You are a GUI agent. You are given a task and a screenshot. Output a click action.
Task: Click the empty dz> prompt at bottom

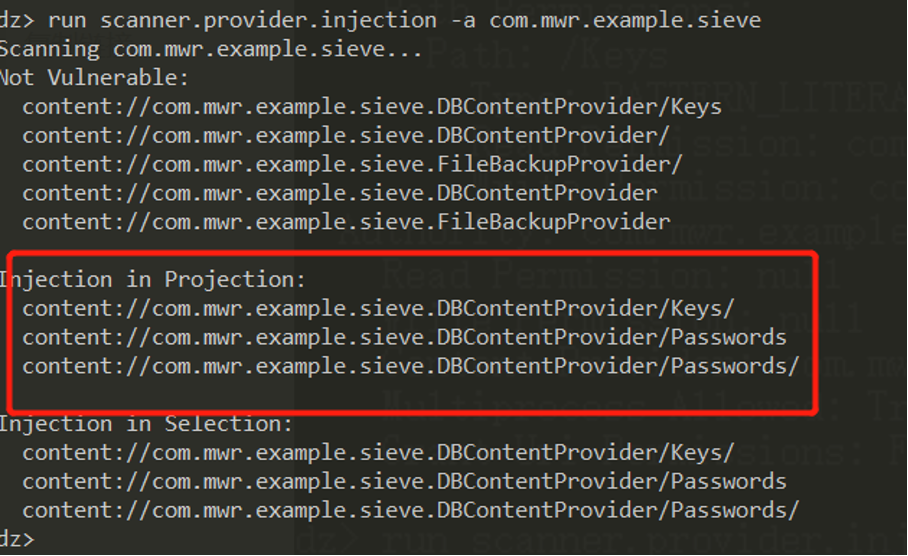coord(17,540)
